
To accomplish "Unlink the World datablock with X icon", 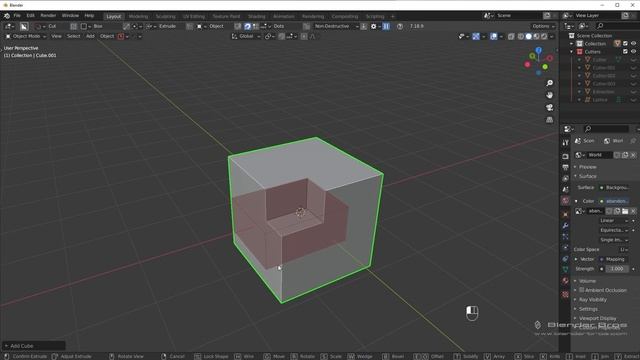I will pos(633,155).
